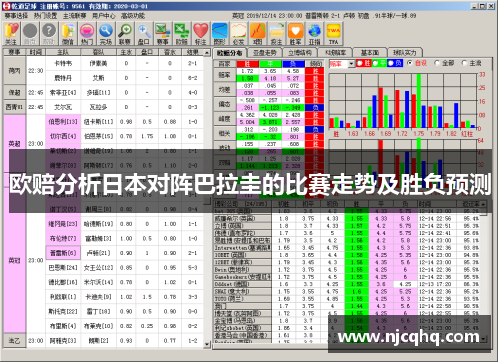Click the 盘口 column header in match list
The height and width of the screenshot is (362, 500).
pyautogui.click(x=147, y=52)
